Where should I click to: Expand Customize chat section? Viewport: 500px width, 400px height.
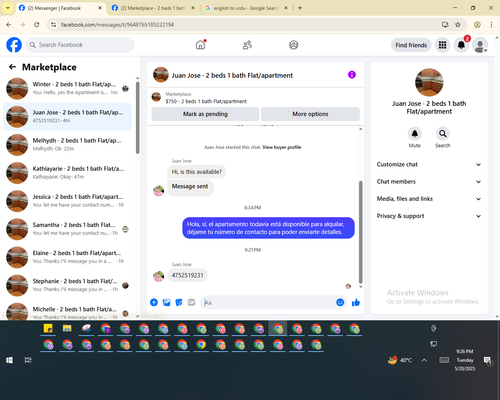coord(429,164)
